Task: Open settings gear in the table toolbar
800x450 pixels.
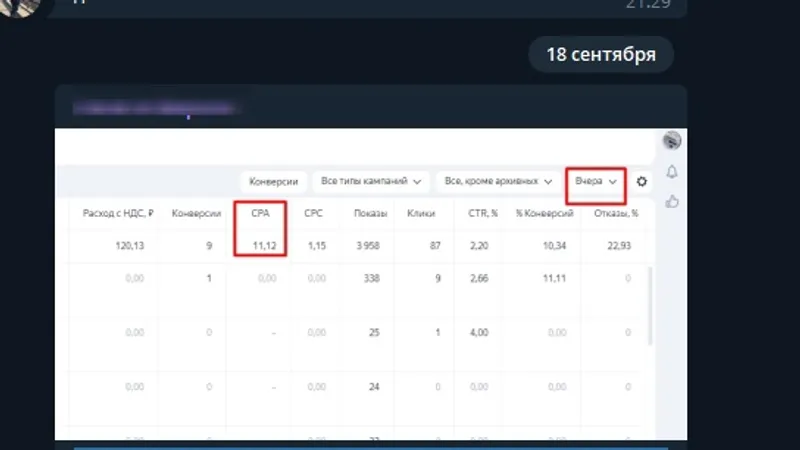Action: 641,182
